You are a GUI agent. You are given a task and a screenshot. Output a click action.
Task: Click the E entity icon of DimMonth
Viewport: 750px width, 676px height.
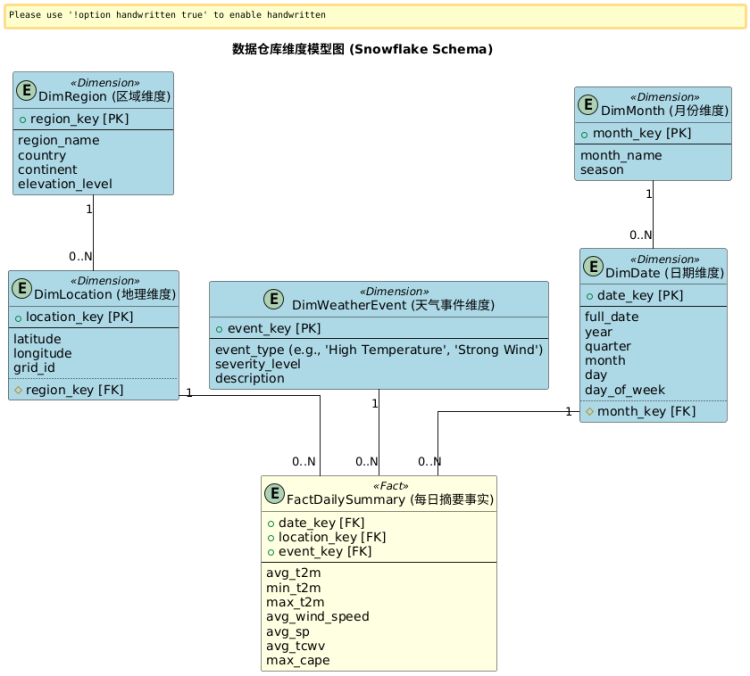click(589, 106)
